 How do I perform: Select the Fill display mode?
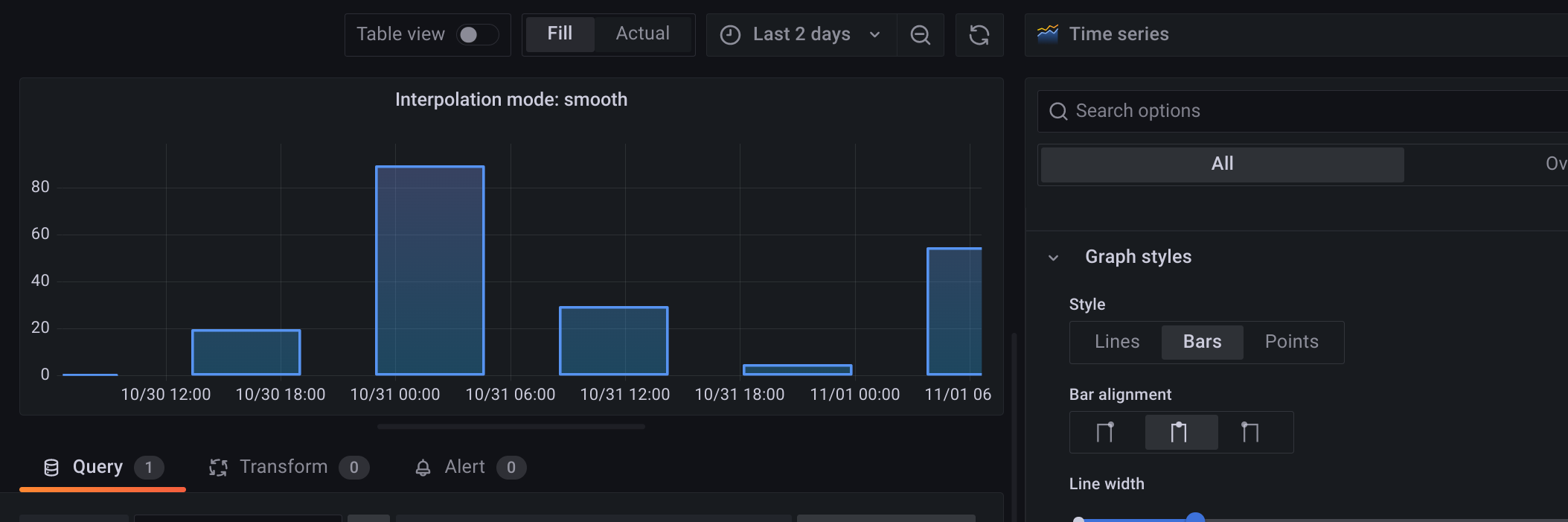click(560, 34)
